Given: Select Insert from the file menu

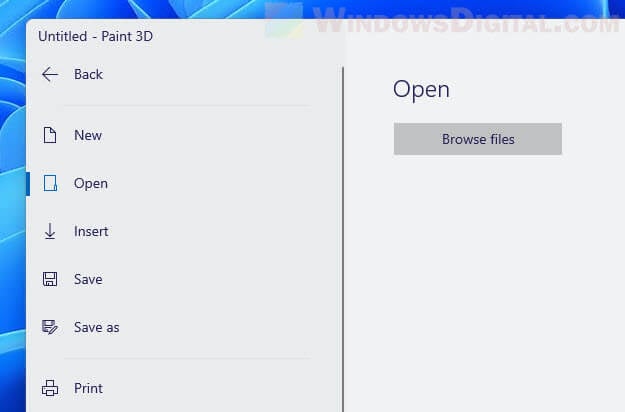Looking at the screenshot, I should [91, 232].
